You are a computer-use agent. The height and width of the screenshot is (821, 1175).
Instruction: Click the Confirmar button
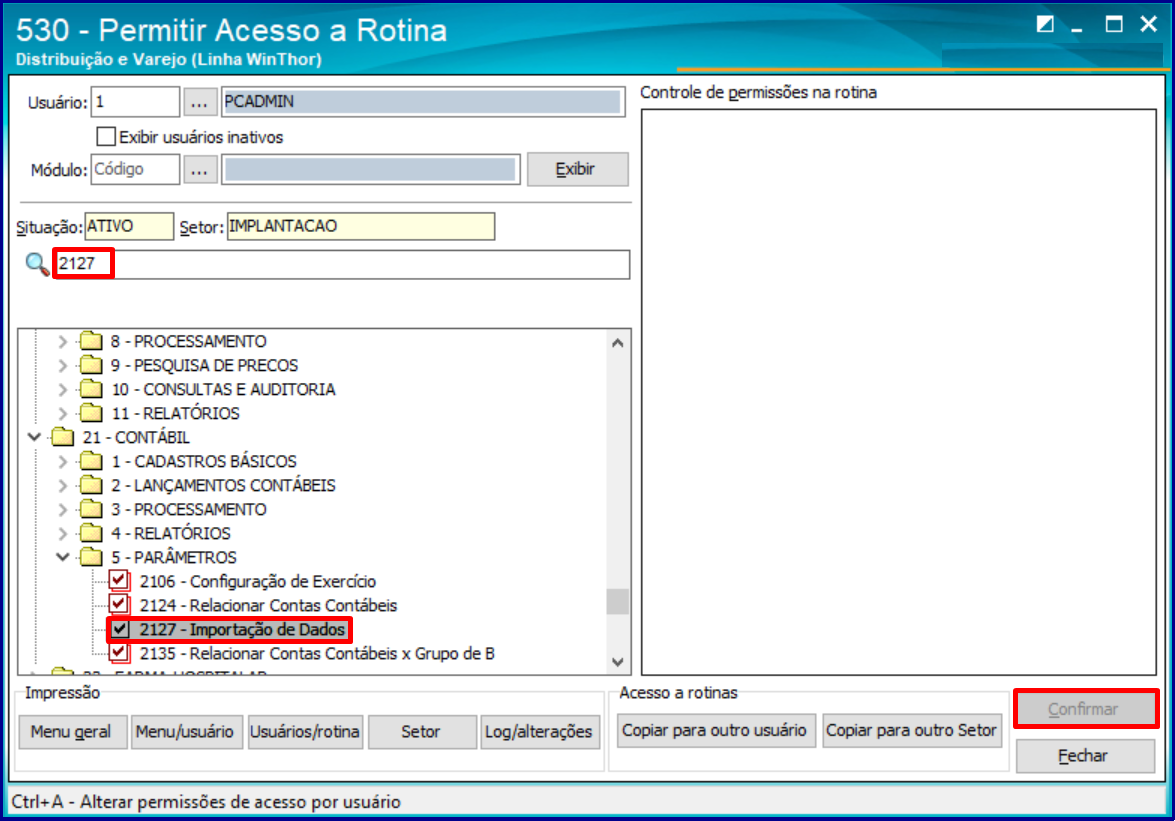point(1084,709)
